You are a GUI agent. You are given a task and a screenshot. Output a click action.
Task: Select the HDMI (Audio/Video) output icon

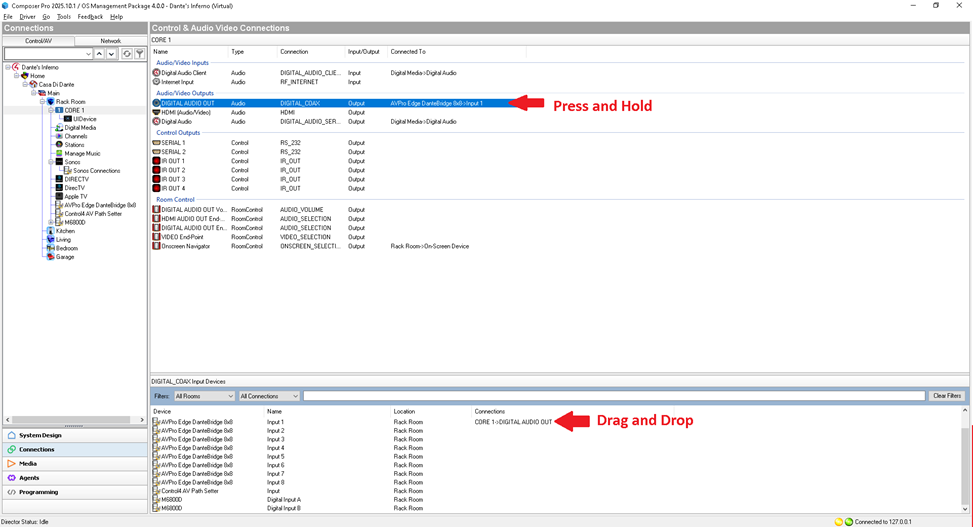(157, 112)
